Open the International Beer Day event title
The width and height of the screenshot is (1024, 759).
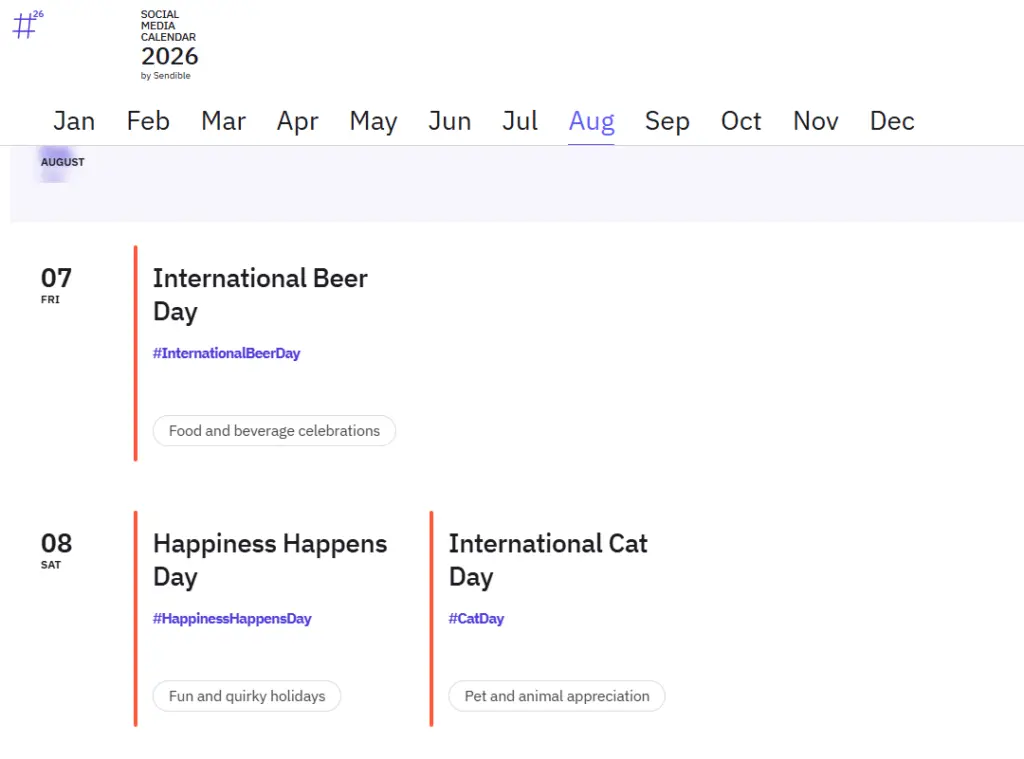click(260, 295)
